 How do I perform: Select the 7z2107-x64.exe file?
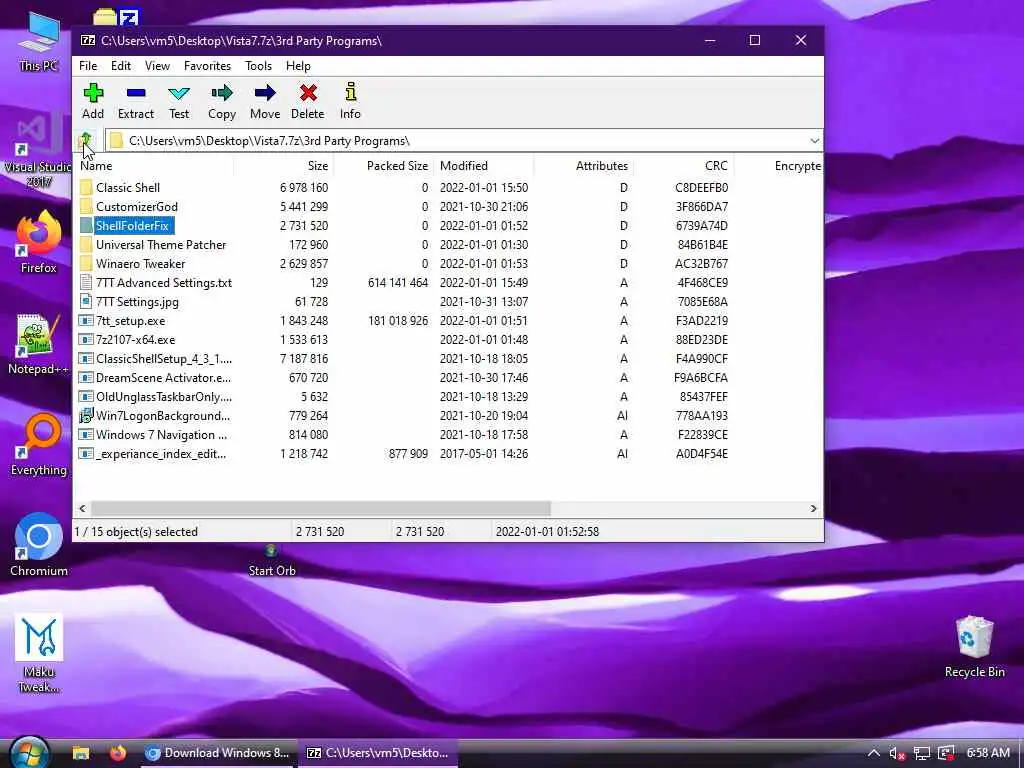click(135, 340)
